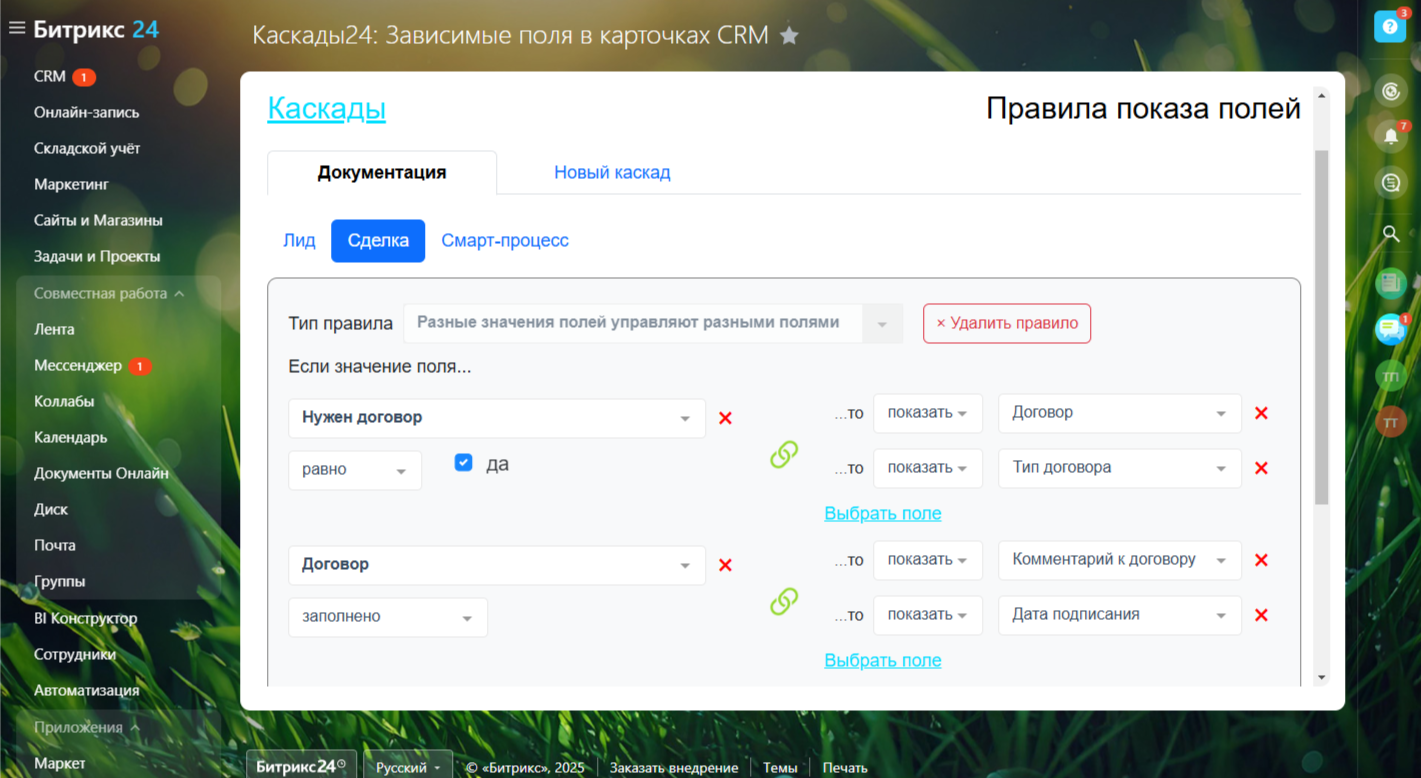Collapse the 'Совместная работа' section

pyautogui.click(x=109, y=294)
